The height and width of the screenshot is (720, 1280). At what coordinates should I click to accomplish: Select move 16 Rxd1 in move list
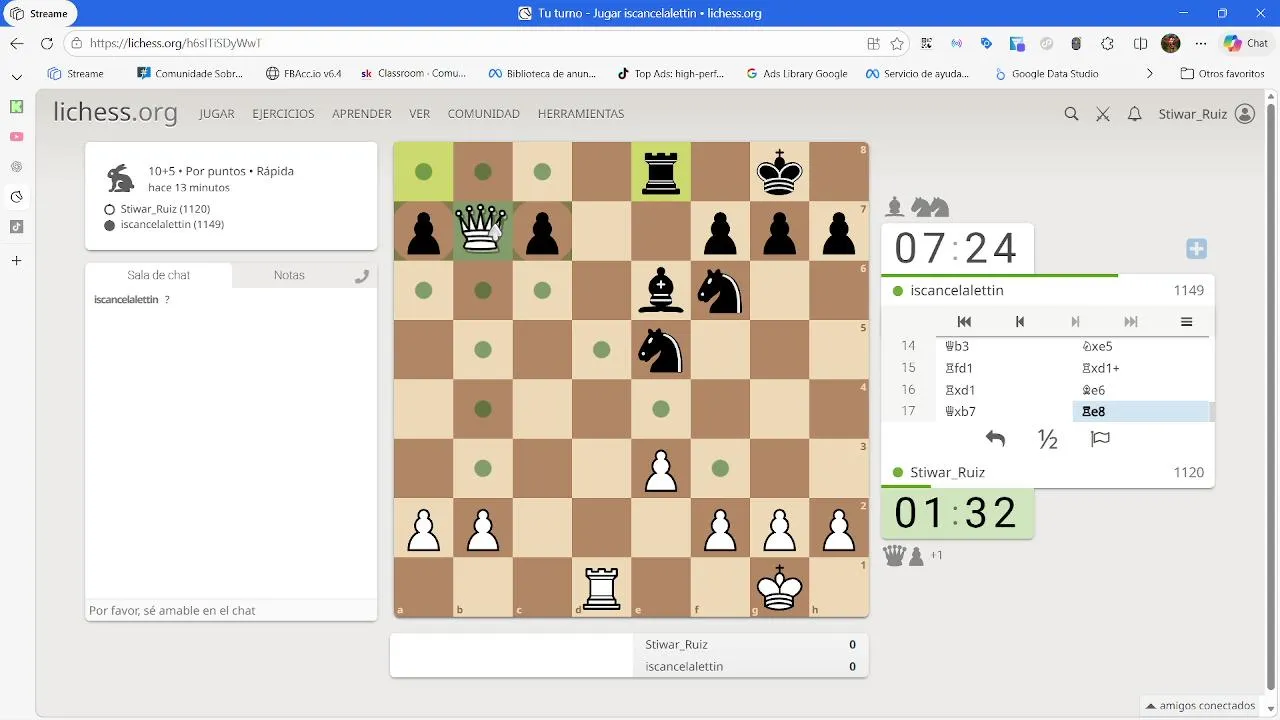click(1004, 390)
